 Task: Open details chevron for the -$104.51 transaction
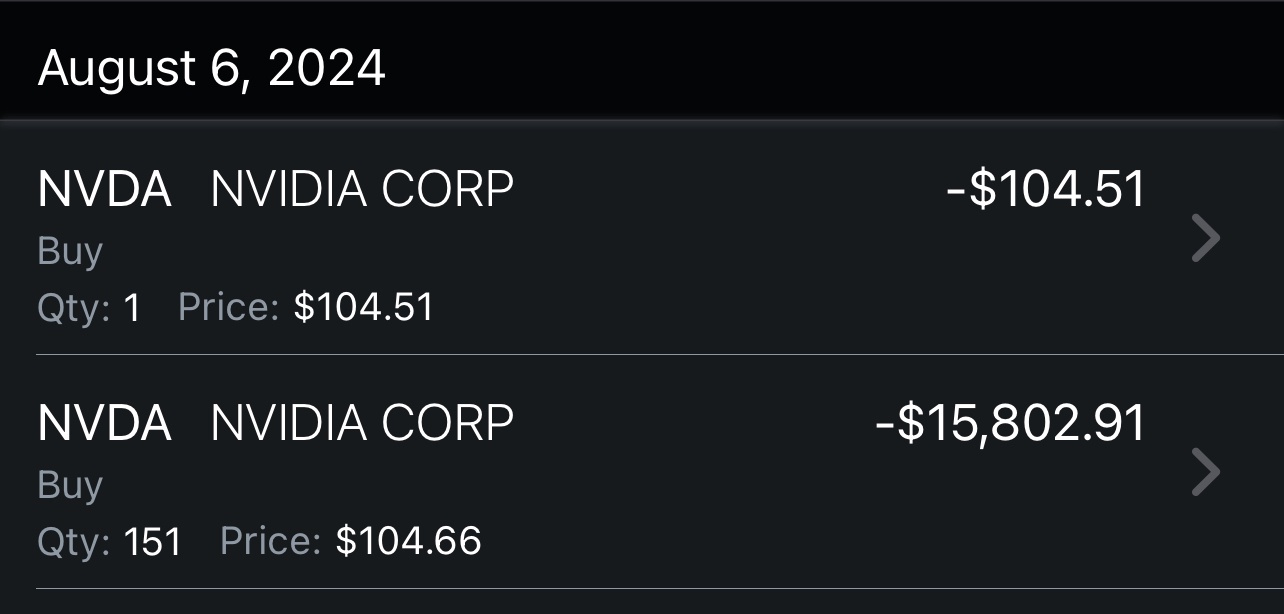pyautogui.click(x=1206, y=239)
